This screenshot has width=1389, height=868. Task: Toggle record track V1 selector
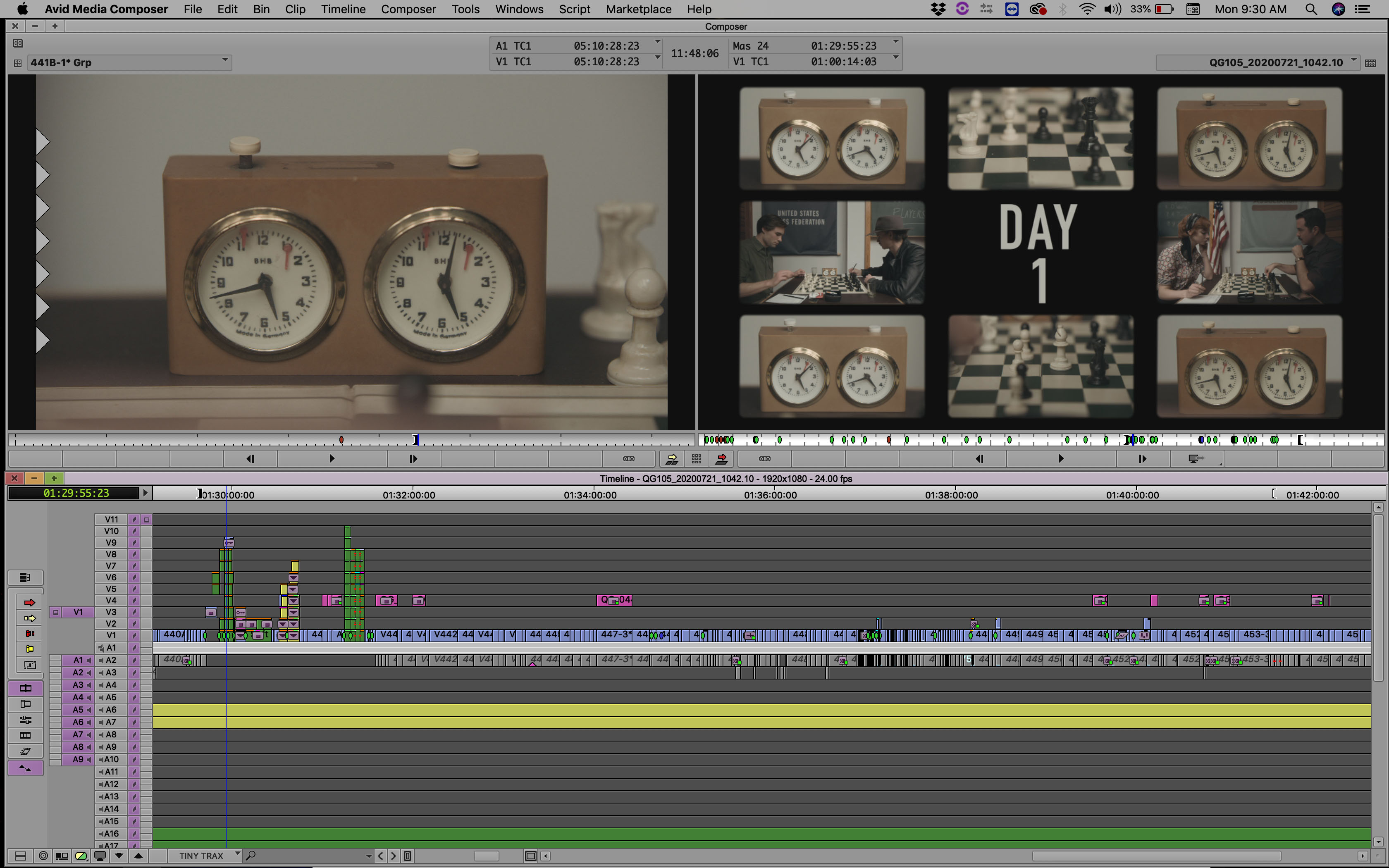111,636
